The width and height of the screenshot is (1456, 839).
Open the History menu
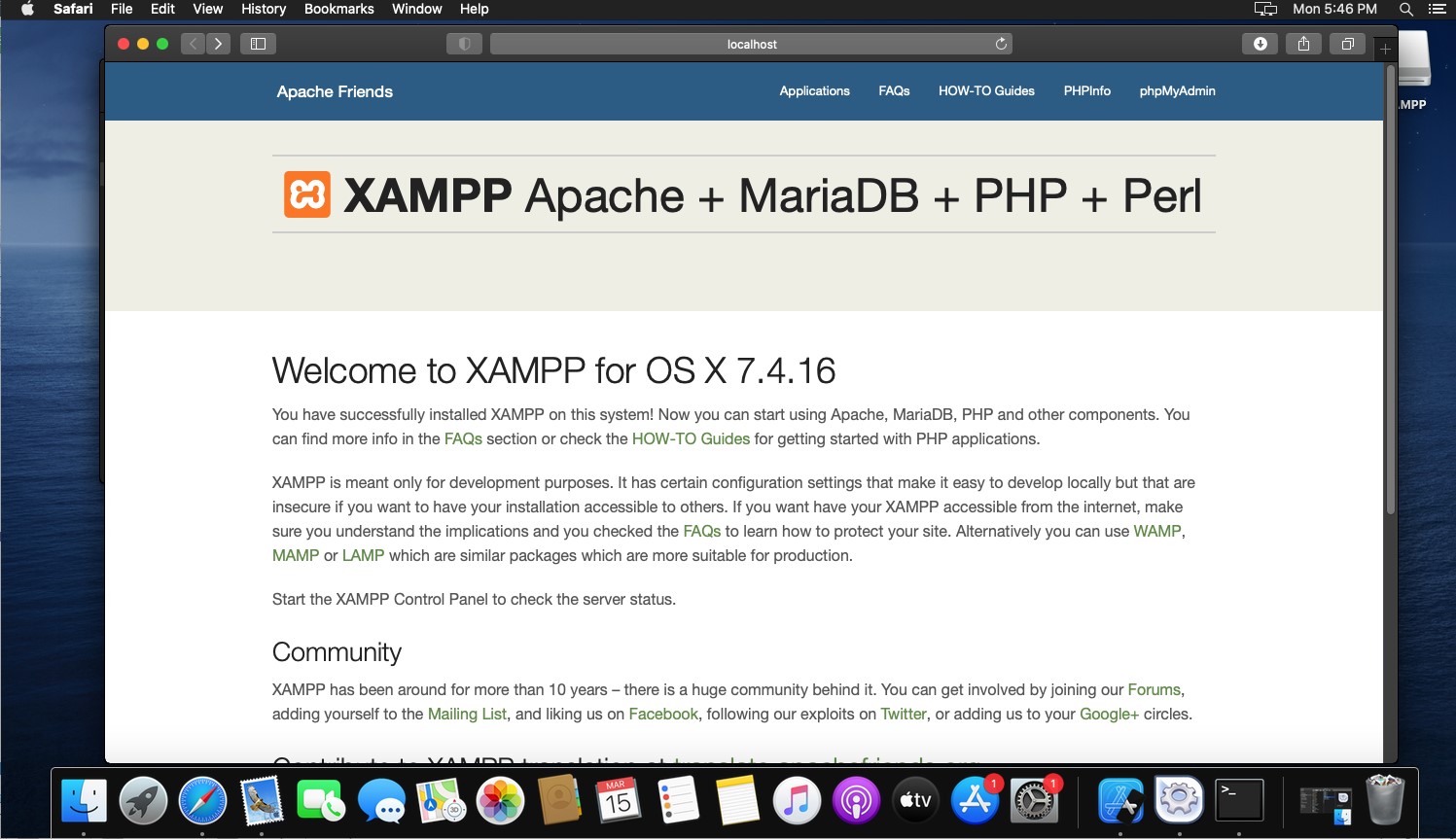[x=264, y=9]
